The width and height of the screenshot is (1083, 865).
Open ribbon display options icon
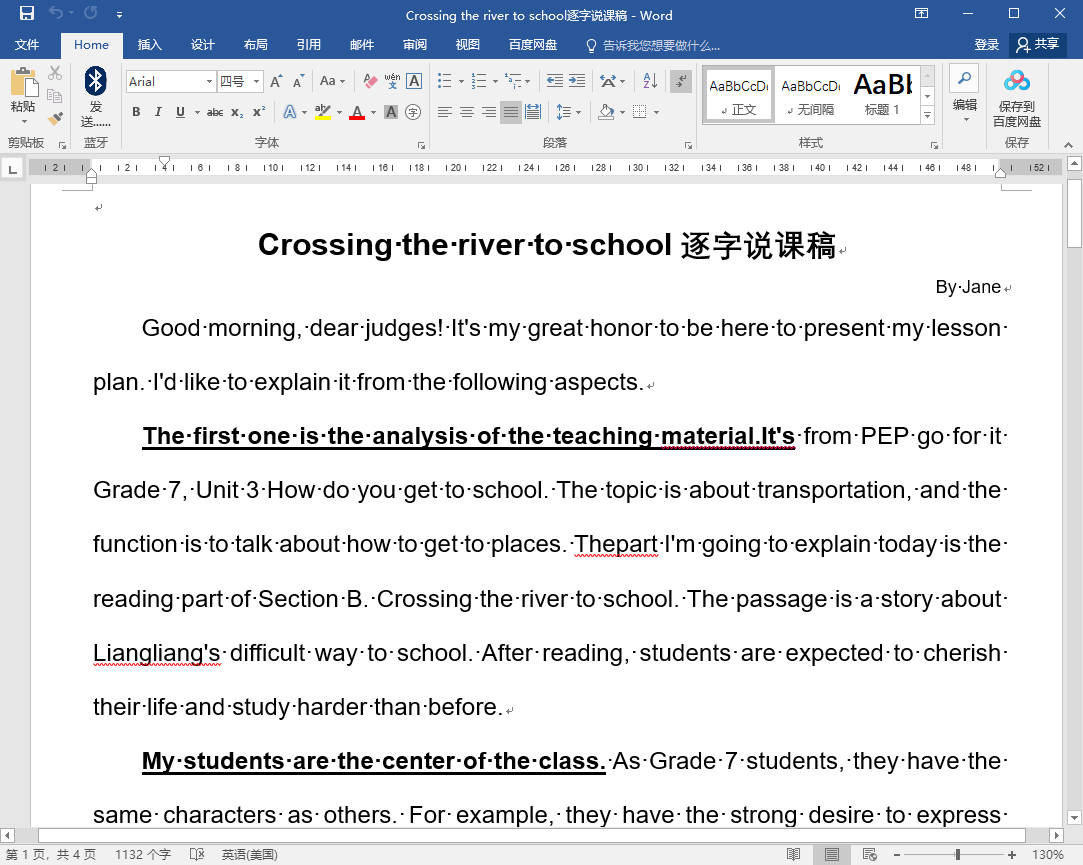point(921,13)
